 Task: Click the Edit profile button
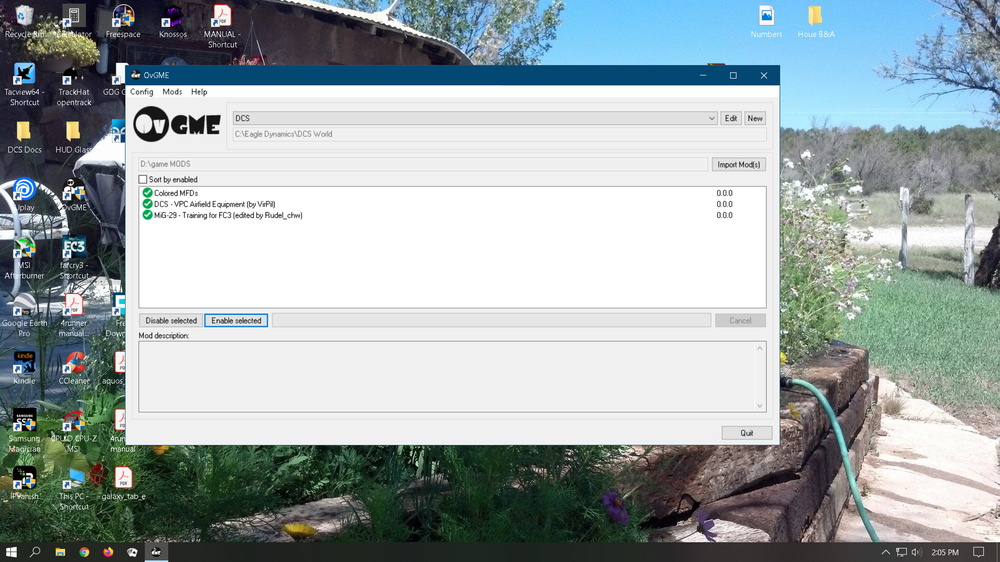(731, 118)
